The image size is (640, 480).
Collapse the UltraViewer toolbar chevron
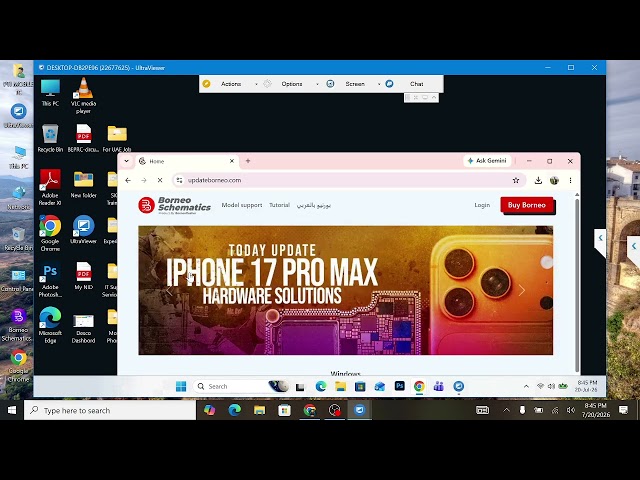point(434,98)
